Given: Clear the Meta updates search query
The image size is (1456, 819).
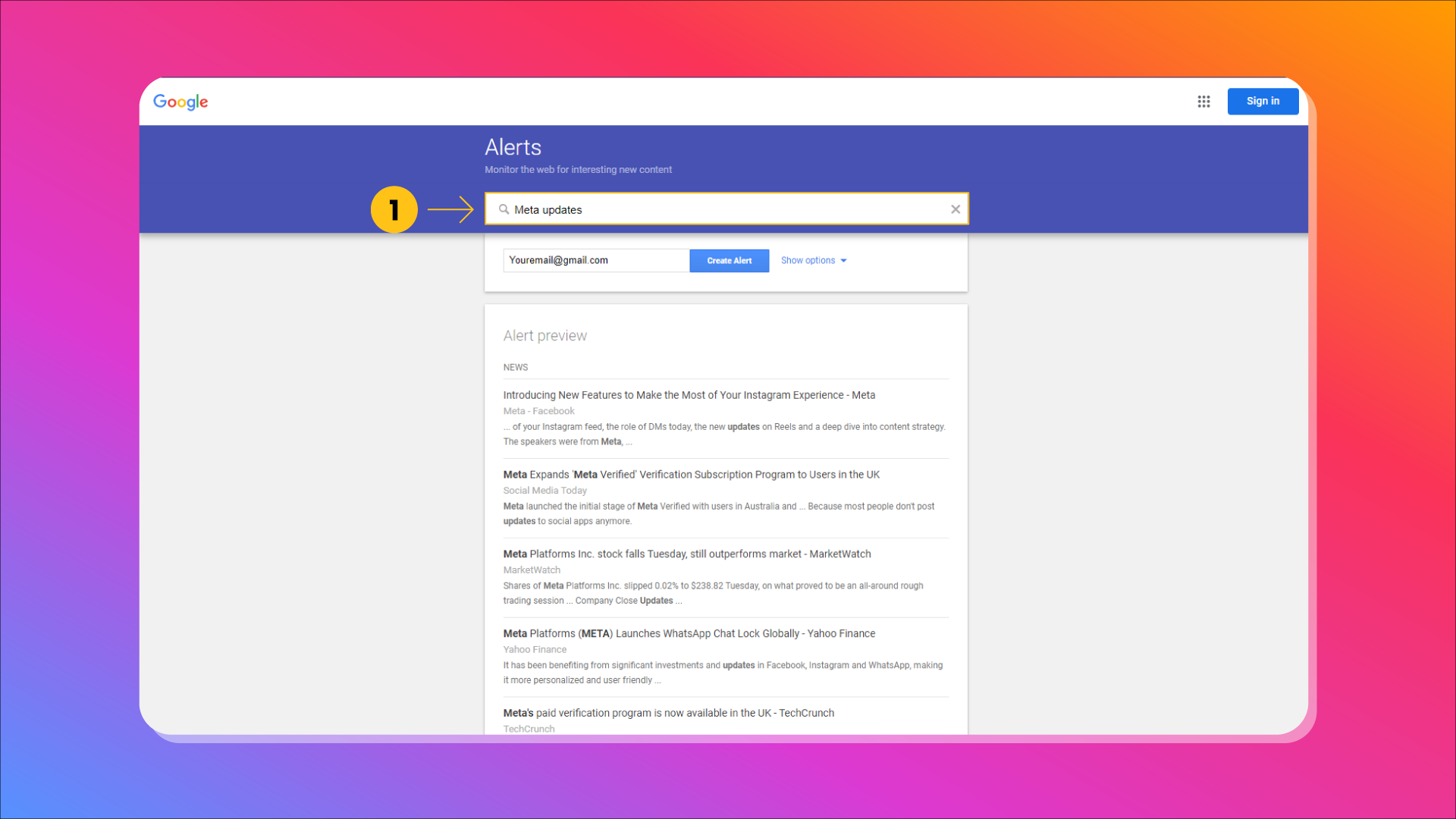Looking at the screenshot, I should [x=955, y=209].
